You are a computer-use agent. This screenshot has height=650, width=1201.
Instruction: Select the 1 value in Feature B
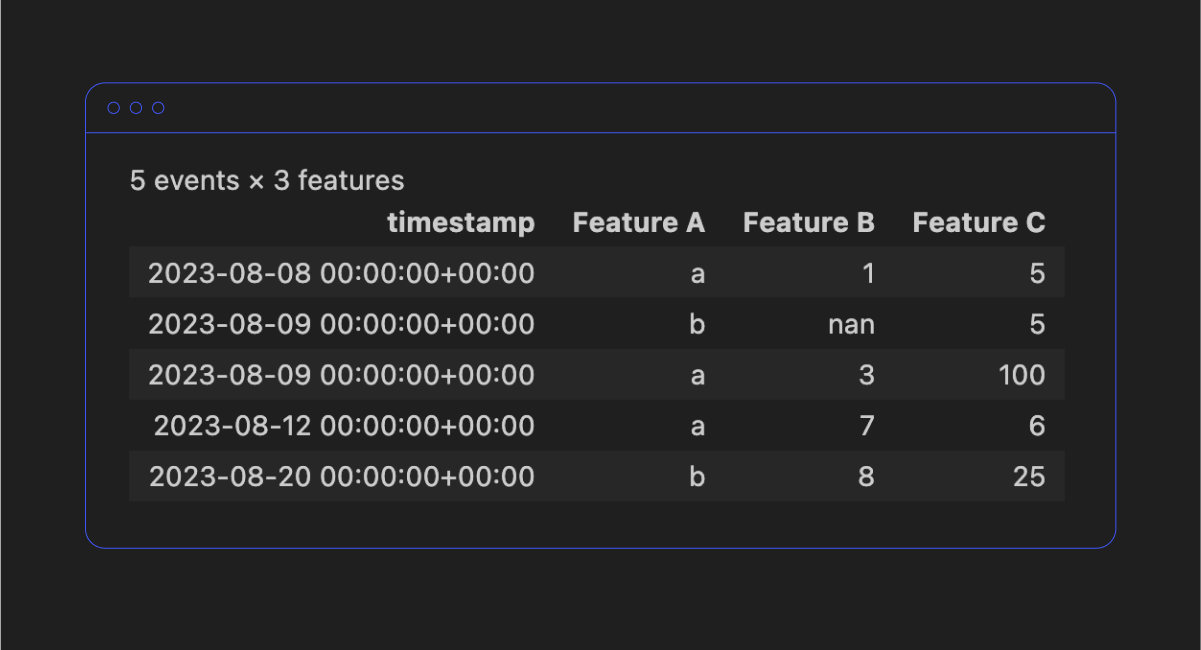(867, 273)
